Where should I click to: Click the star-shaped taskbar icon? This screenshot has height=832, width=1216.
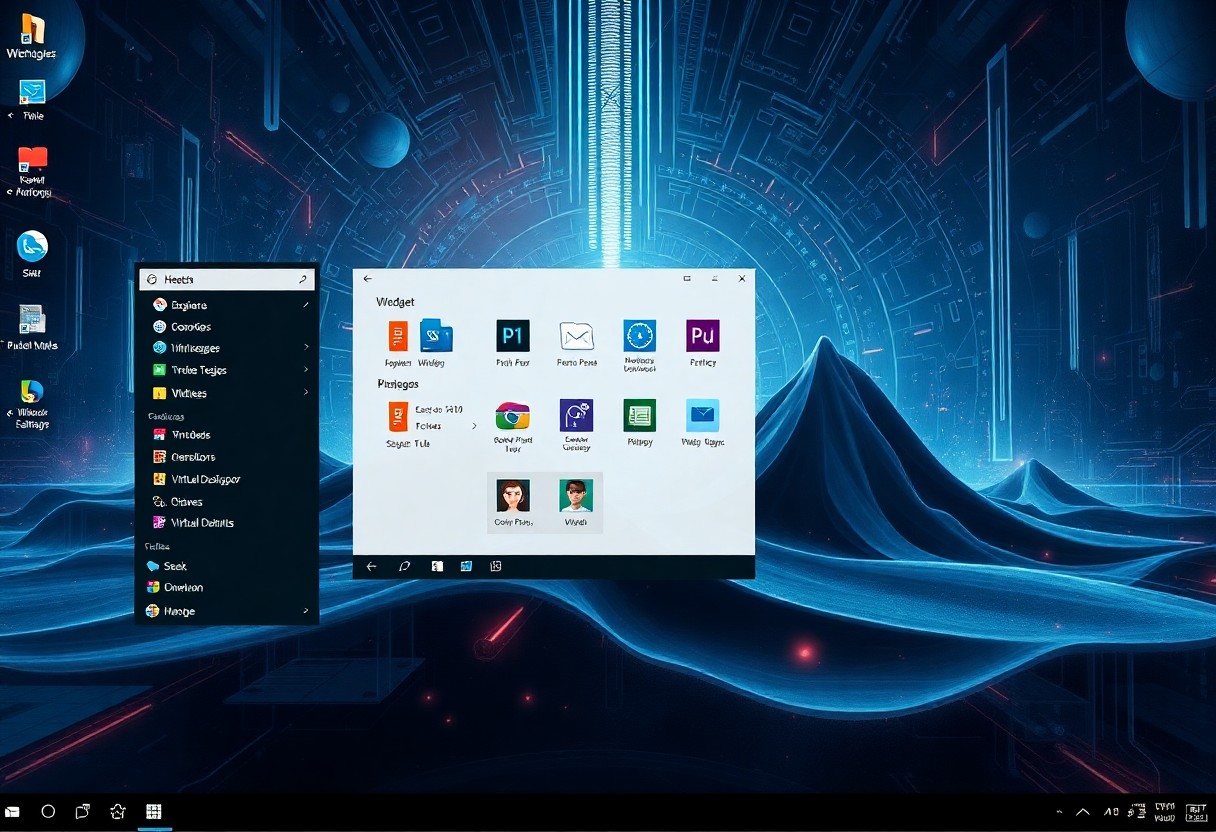[118, 811]
